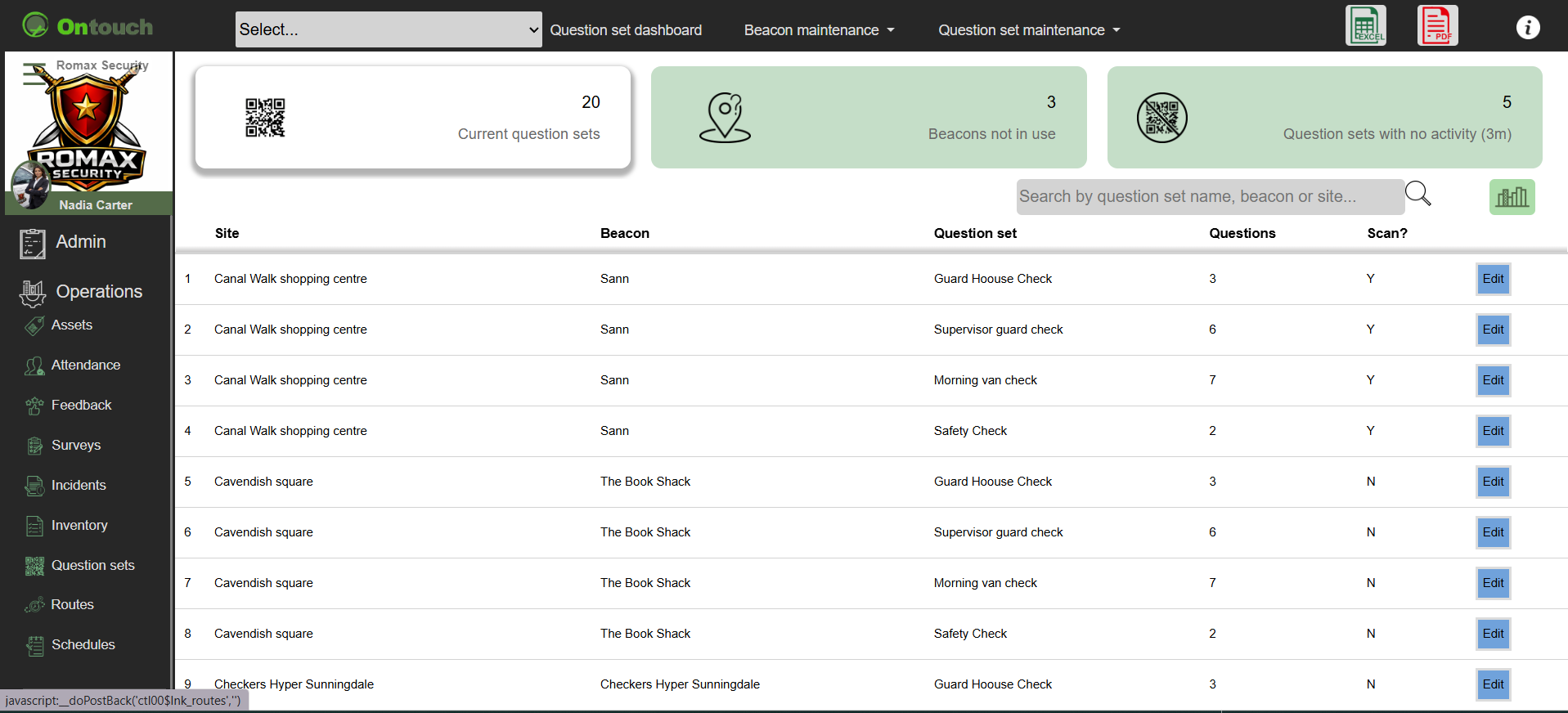Export the table using the PDF icon
Screen dimensions: 1568x713
[1437, 25]
